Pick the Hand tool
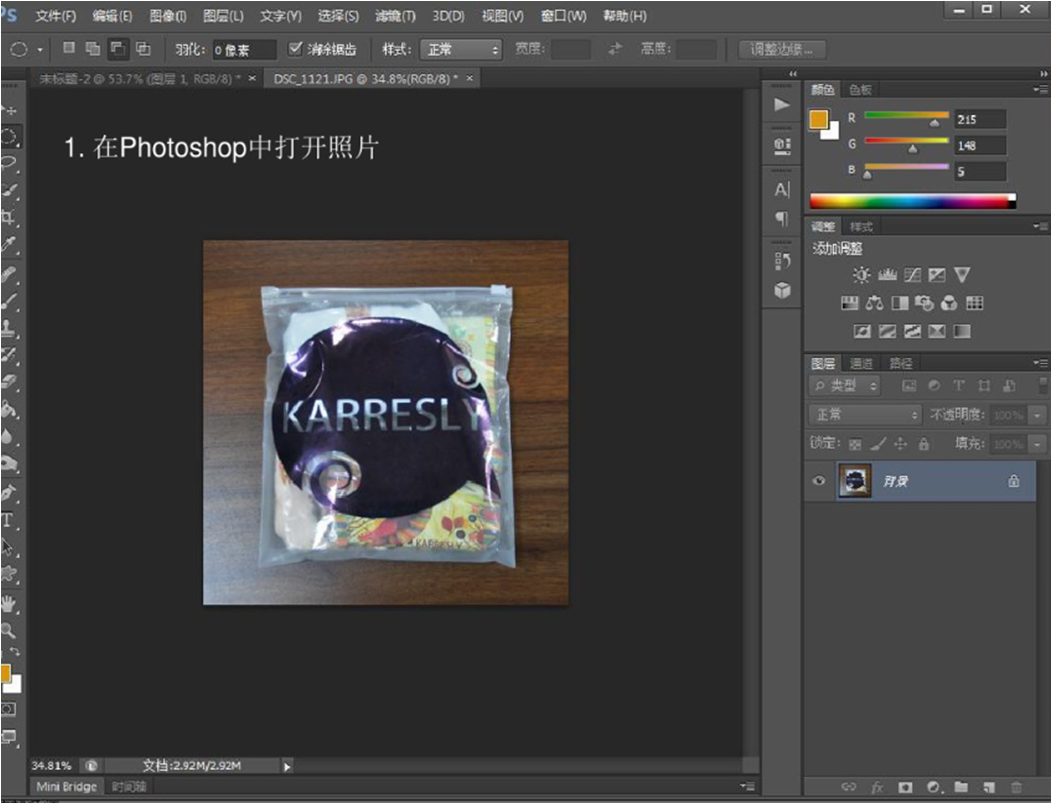This screenshot has width=1052, height=804. click(x=8, y=603)
